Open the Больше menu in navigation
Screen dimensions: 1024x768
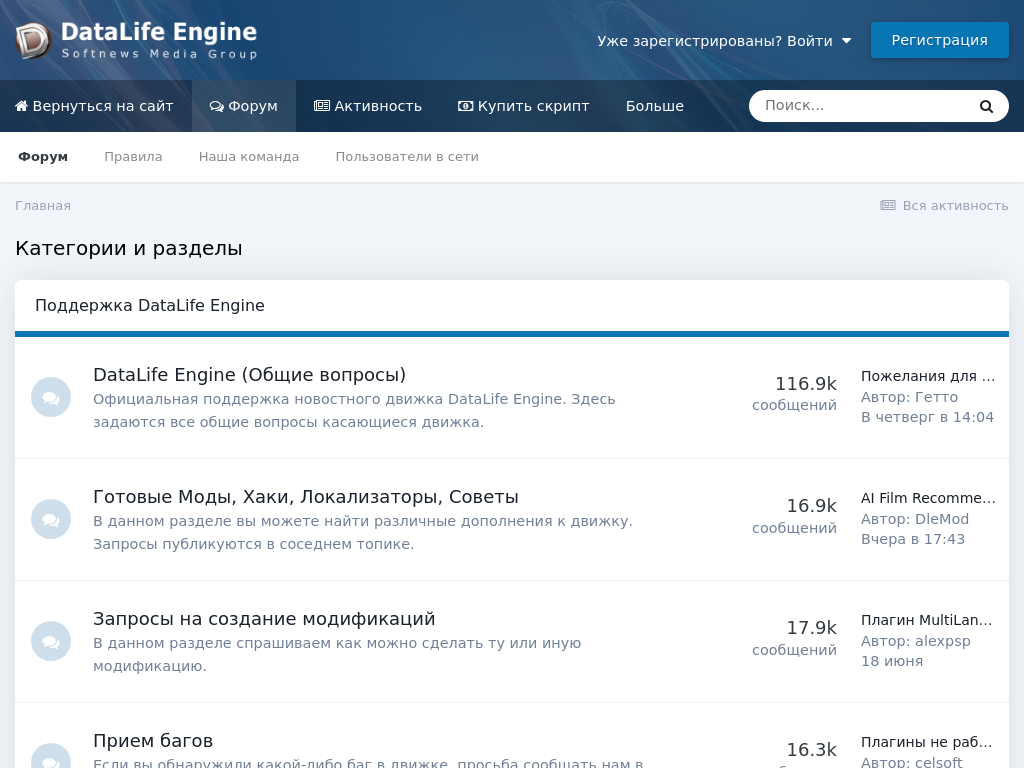point(654,106)
